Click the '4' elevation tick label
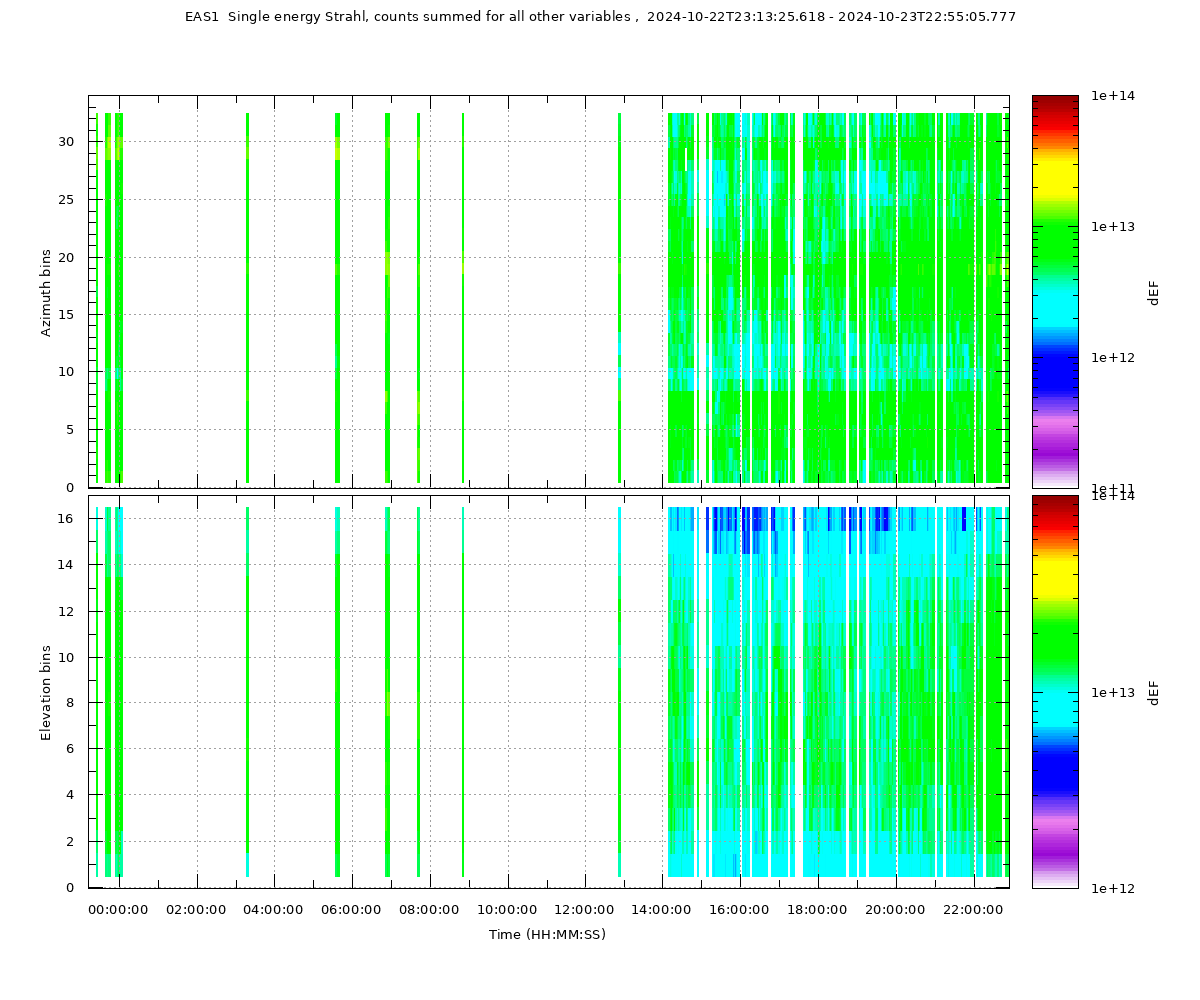This screenshot has height=1000, width=1200. pos(70,795)
